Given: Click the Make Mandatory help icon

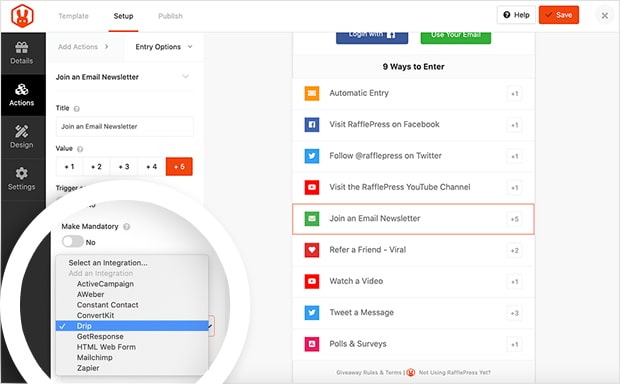Looking at the screenshot, I should 127,227.
